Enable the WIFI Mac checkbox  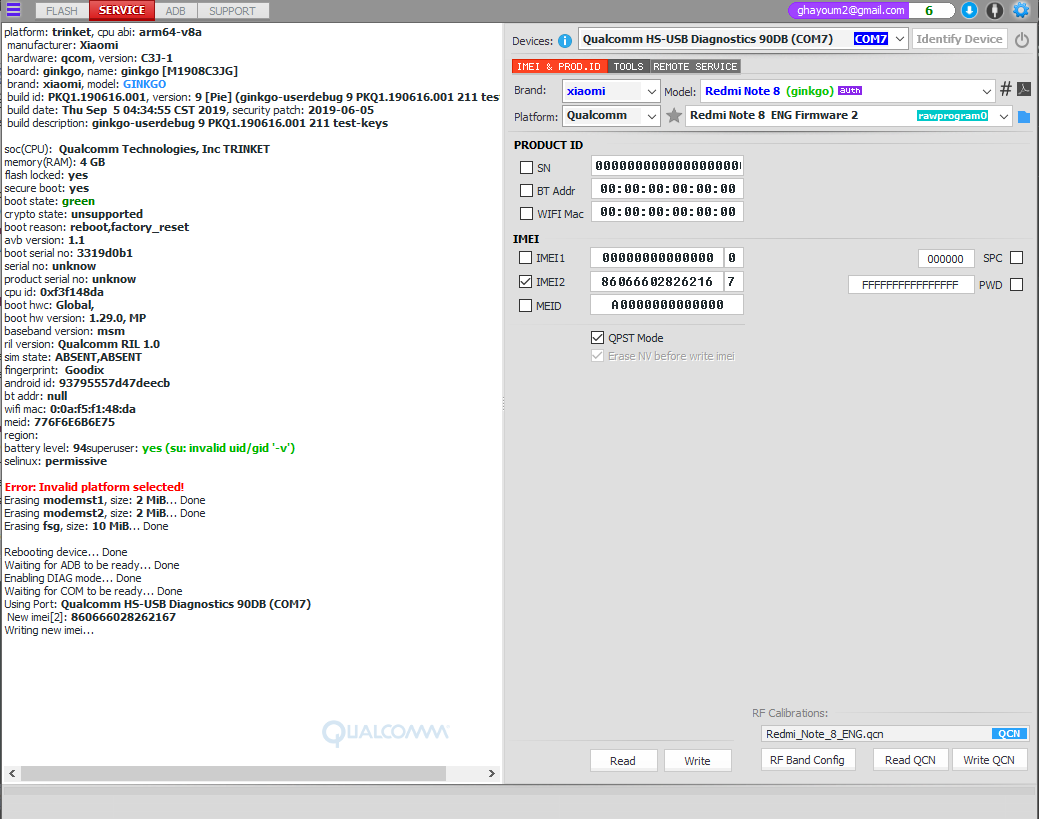point(526,213)
